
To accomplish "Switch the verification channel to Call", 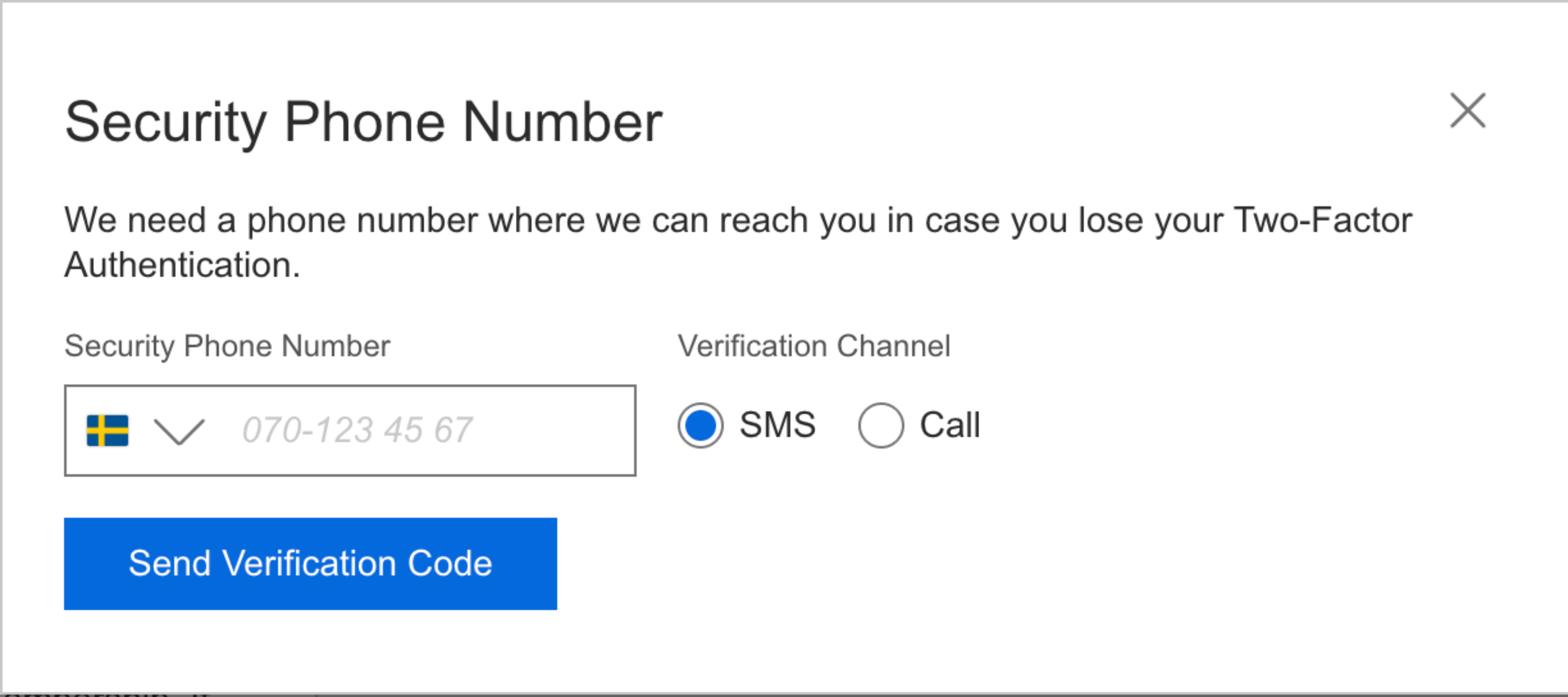I will (x=880, y=425).
